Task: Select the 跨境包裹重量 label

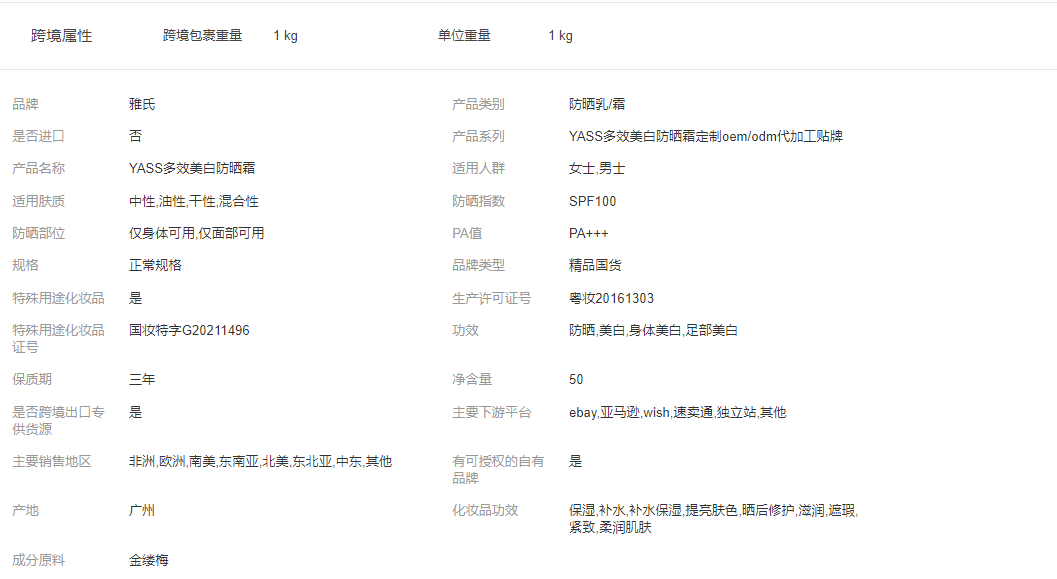Action: coord(202,36)
